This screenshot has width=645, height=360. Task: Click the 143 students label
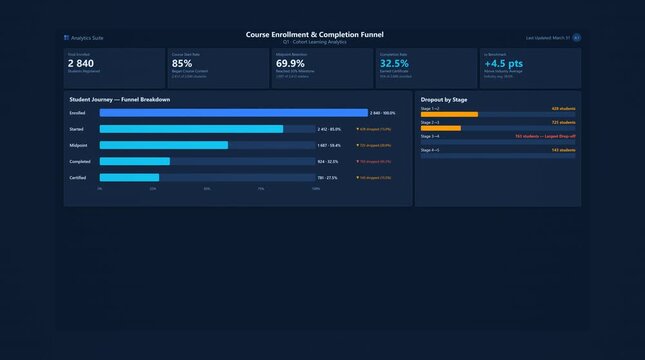[x=564, y=150]
